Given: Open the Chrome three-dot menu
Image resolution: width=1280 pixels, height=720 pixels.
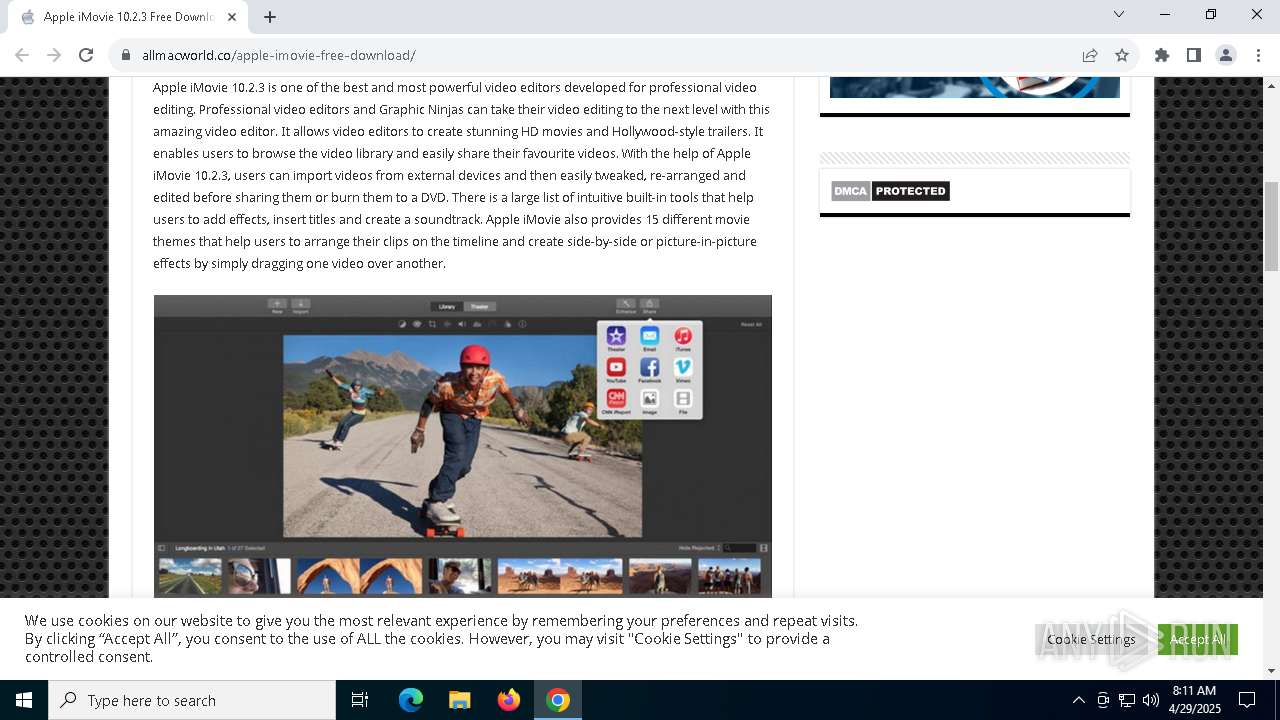Looking at the screenshot, I should [x=1258, y=55].
